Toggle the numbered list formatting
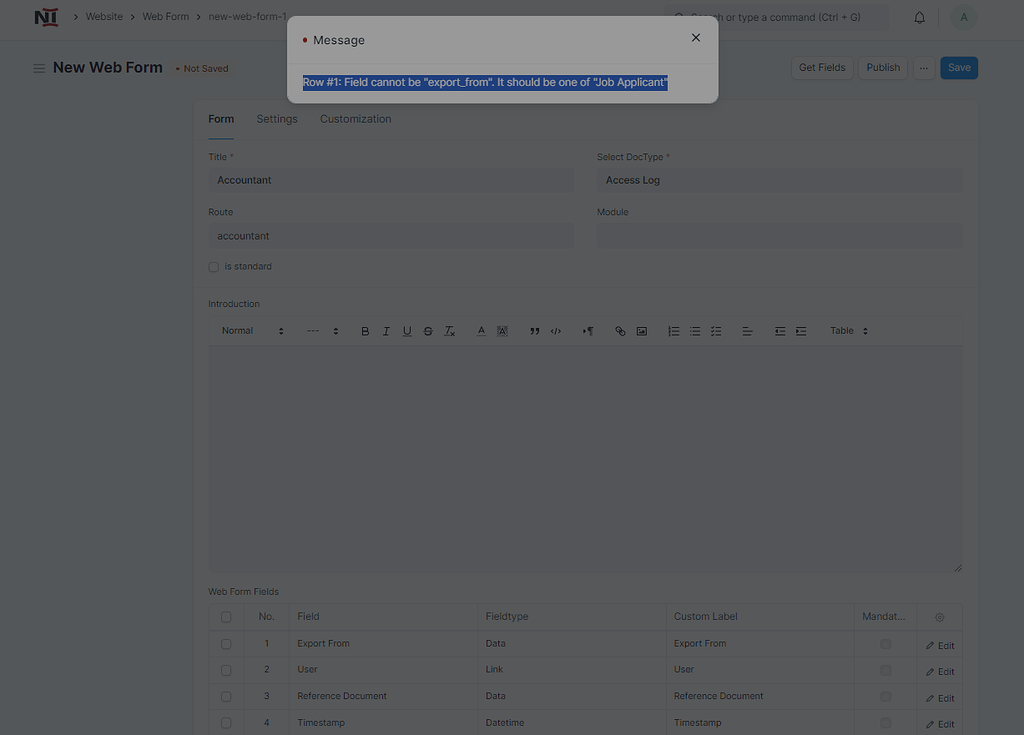Viewport: 1024px width, 735px height. (x=673, y=330)
